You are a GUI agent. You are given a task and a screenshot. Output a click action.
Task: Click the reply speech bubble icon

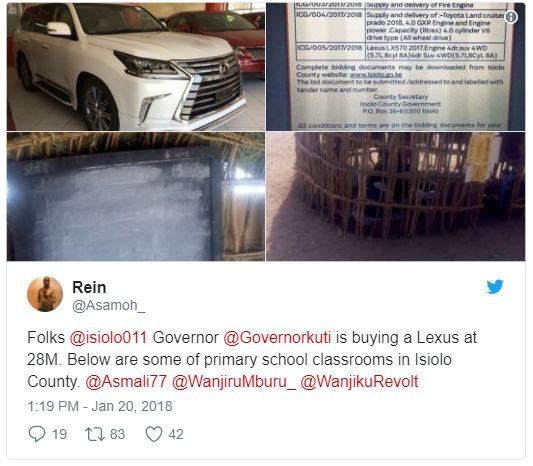click(x=37, y=434)
